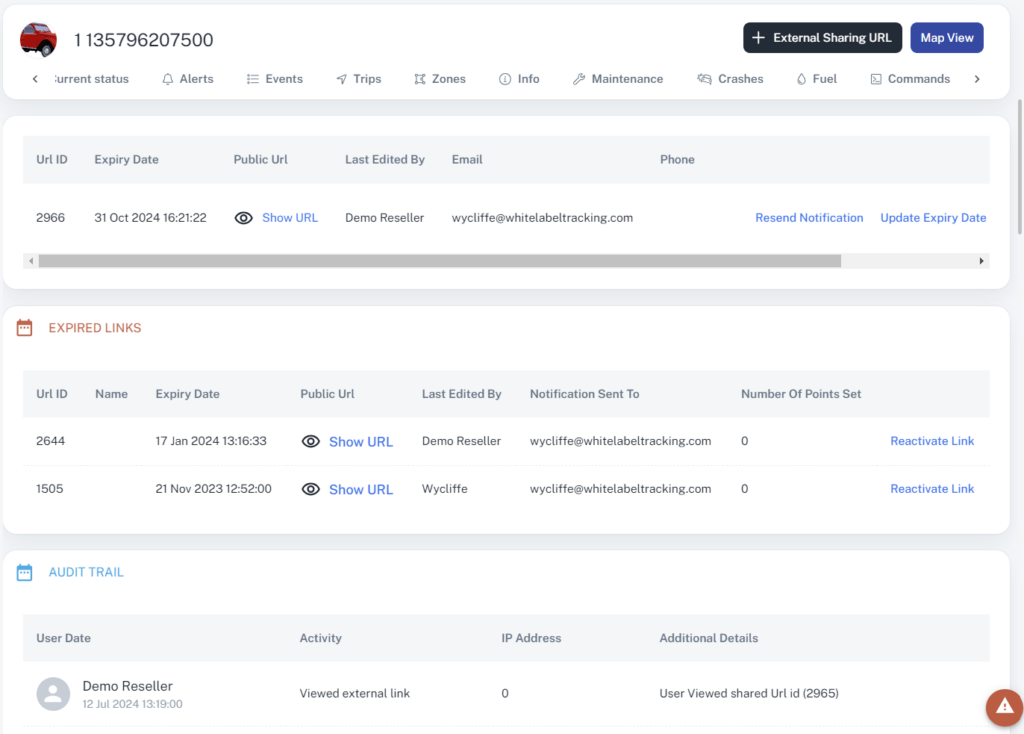This screenshot has height=734, width=1024.
Task: Open the Commands tab list
Action: tap(909, 78)
